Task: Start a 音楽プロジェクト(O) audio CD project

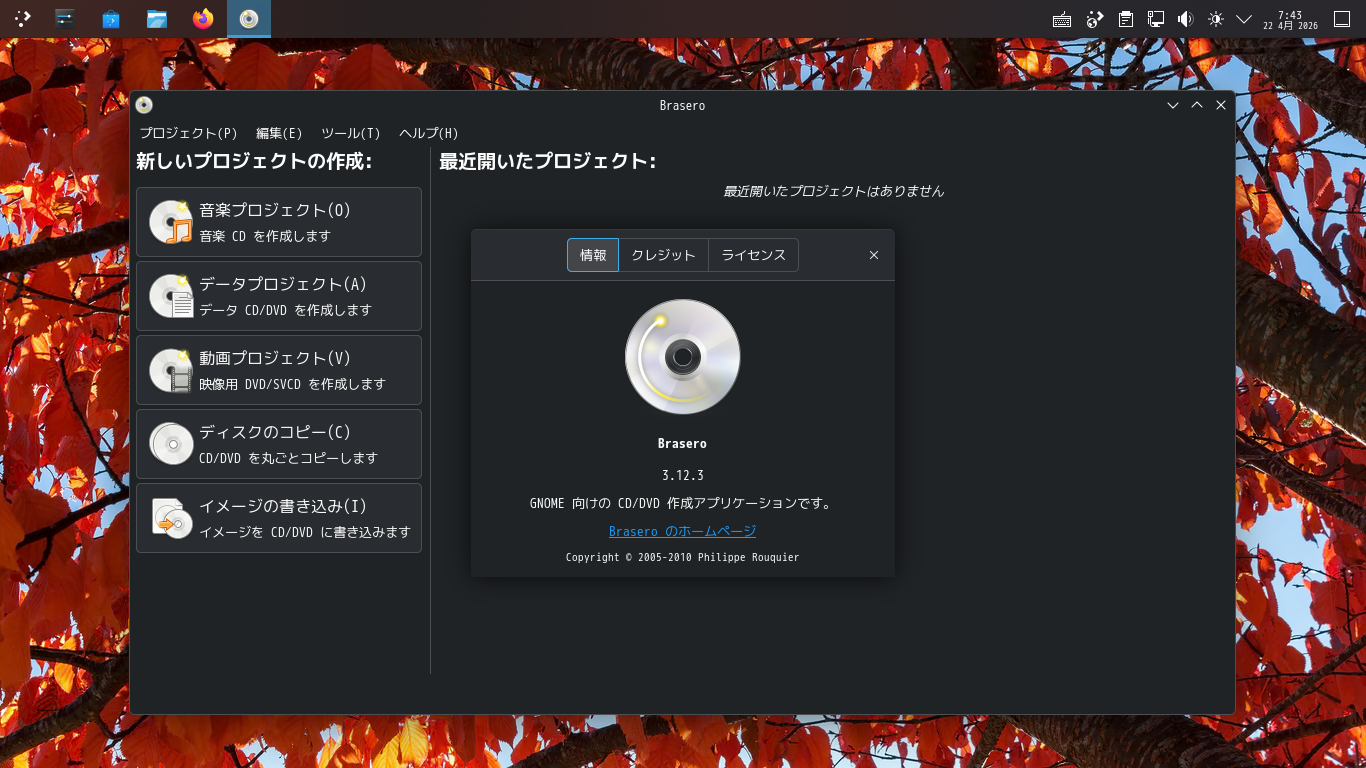Action: 279,222
